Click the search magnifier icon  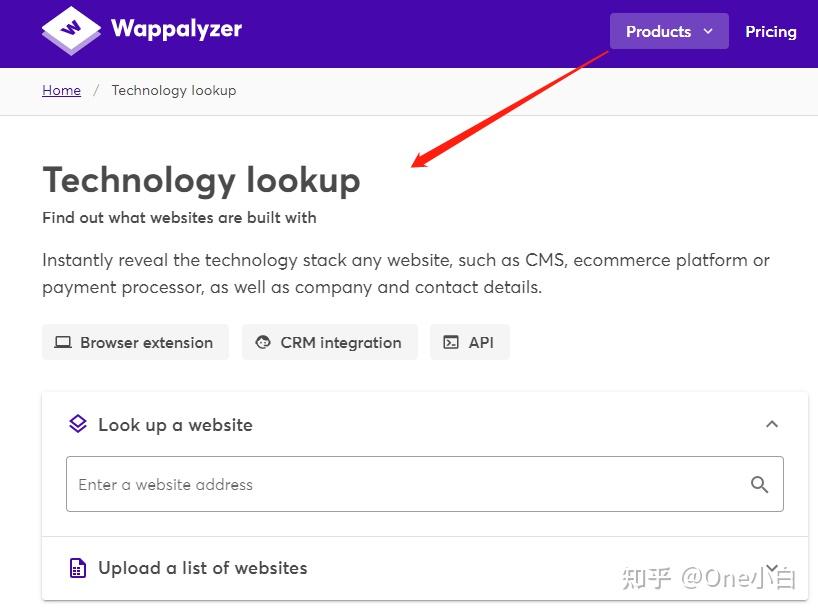759,483
